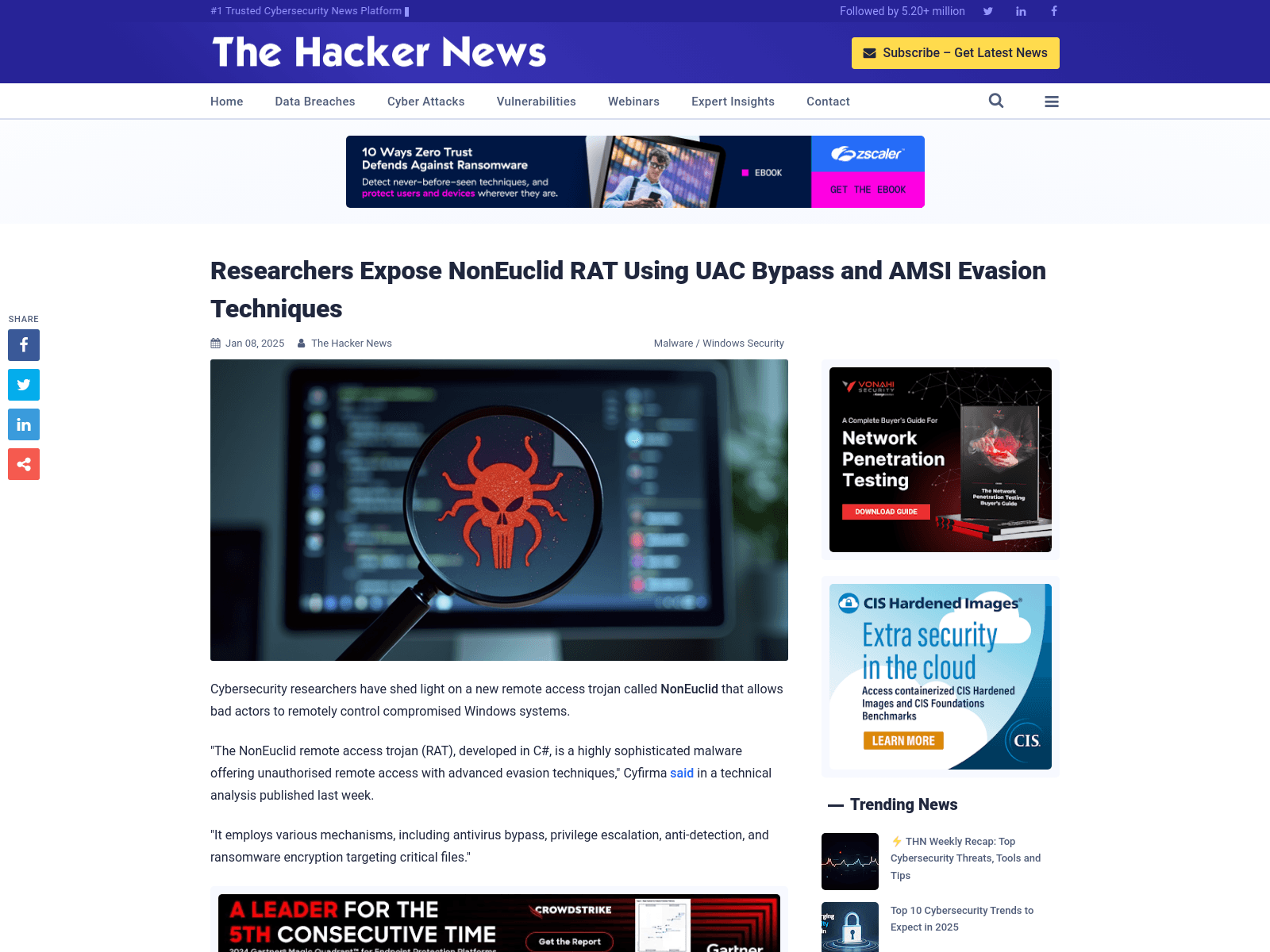This screenshot has width=1270, height=952.
Task: Click the article headline about NonEuclid RAT
Action: pyautogui.click(x=628, y=290)
